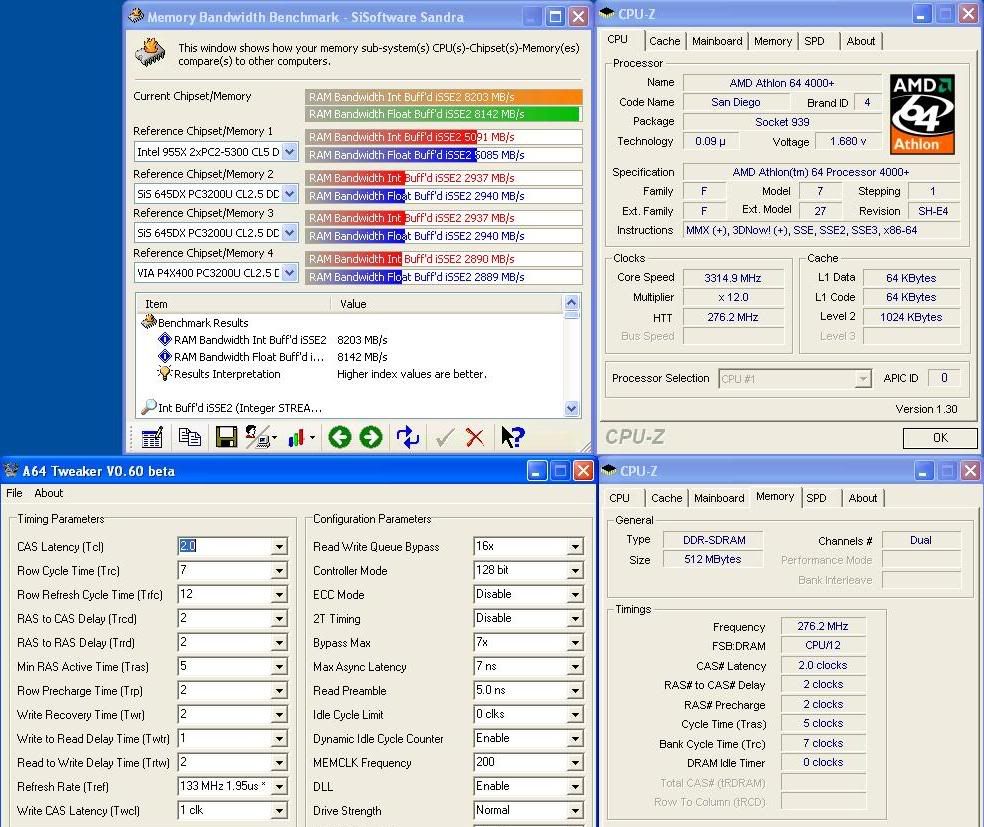Screen dimensions: 984x827
Task: Open the CAS Latency (Tcl) dropdown
Action: click(x=279, y=547)
